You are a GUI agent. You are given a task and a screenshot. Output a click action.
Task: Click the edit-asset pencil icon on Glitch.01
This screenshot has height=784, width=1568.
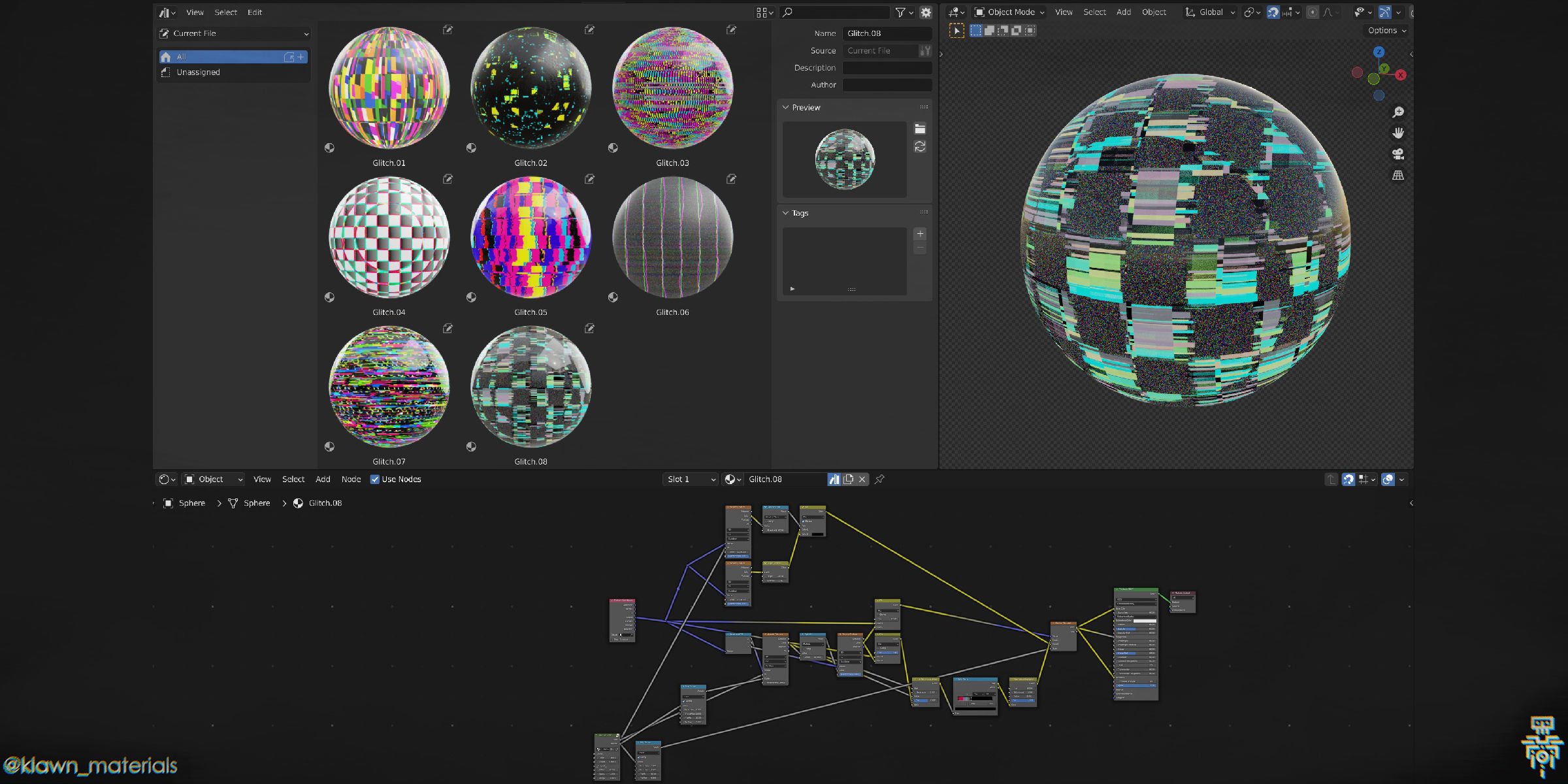pos(448,30)
